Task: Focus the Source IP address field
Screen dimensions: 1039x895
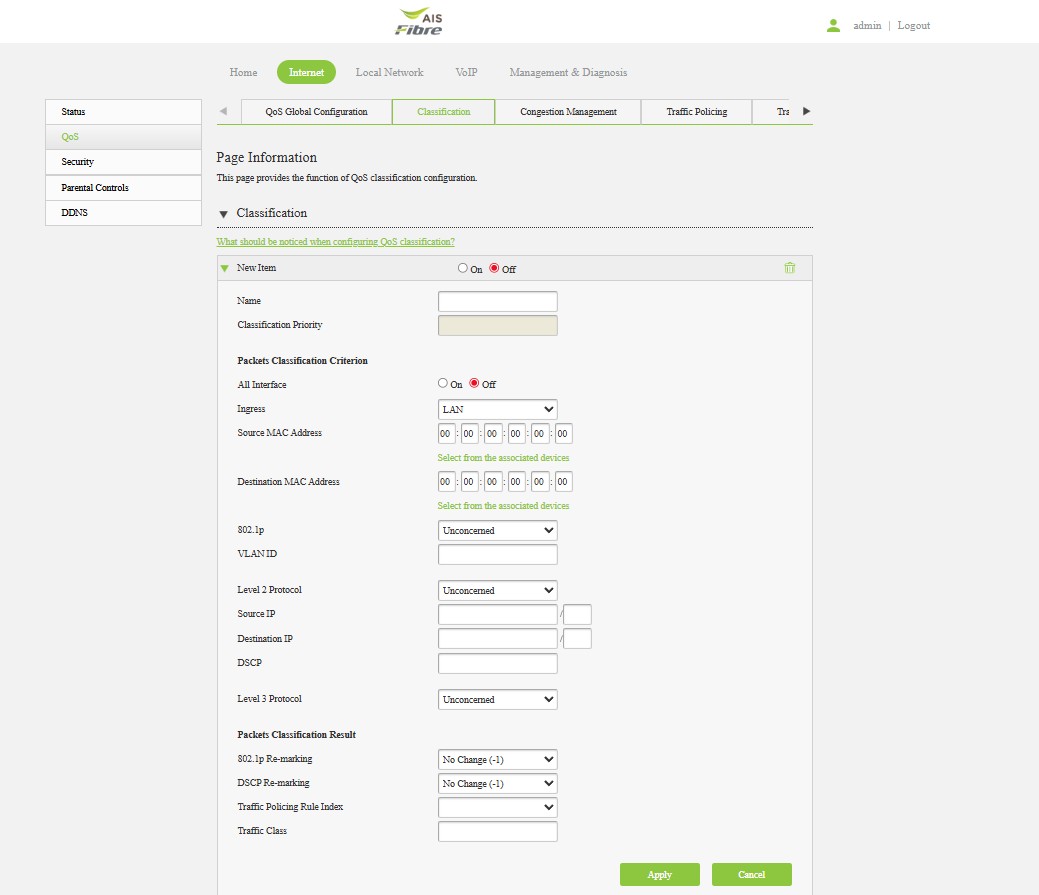Action: point(498,614)
